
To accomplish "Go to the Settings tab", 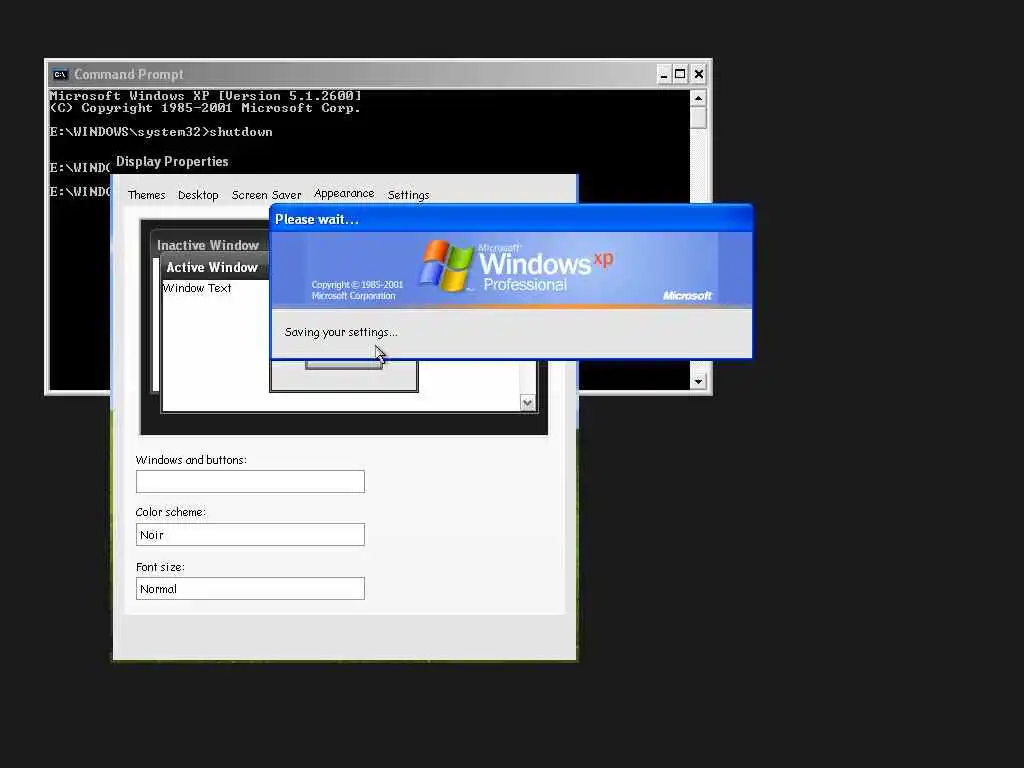I will click(408, 195).
